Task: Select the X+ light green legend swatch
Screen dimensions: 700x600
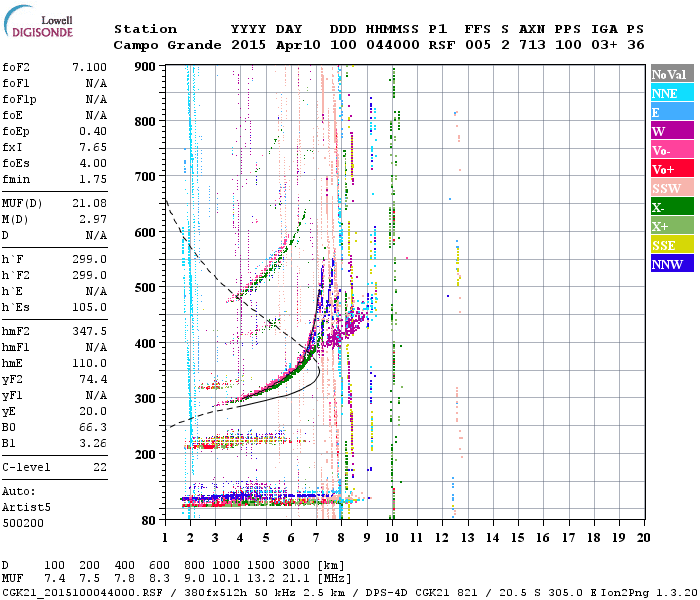Action: coord(672,226)
